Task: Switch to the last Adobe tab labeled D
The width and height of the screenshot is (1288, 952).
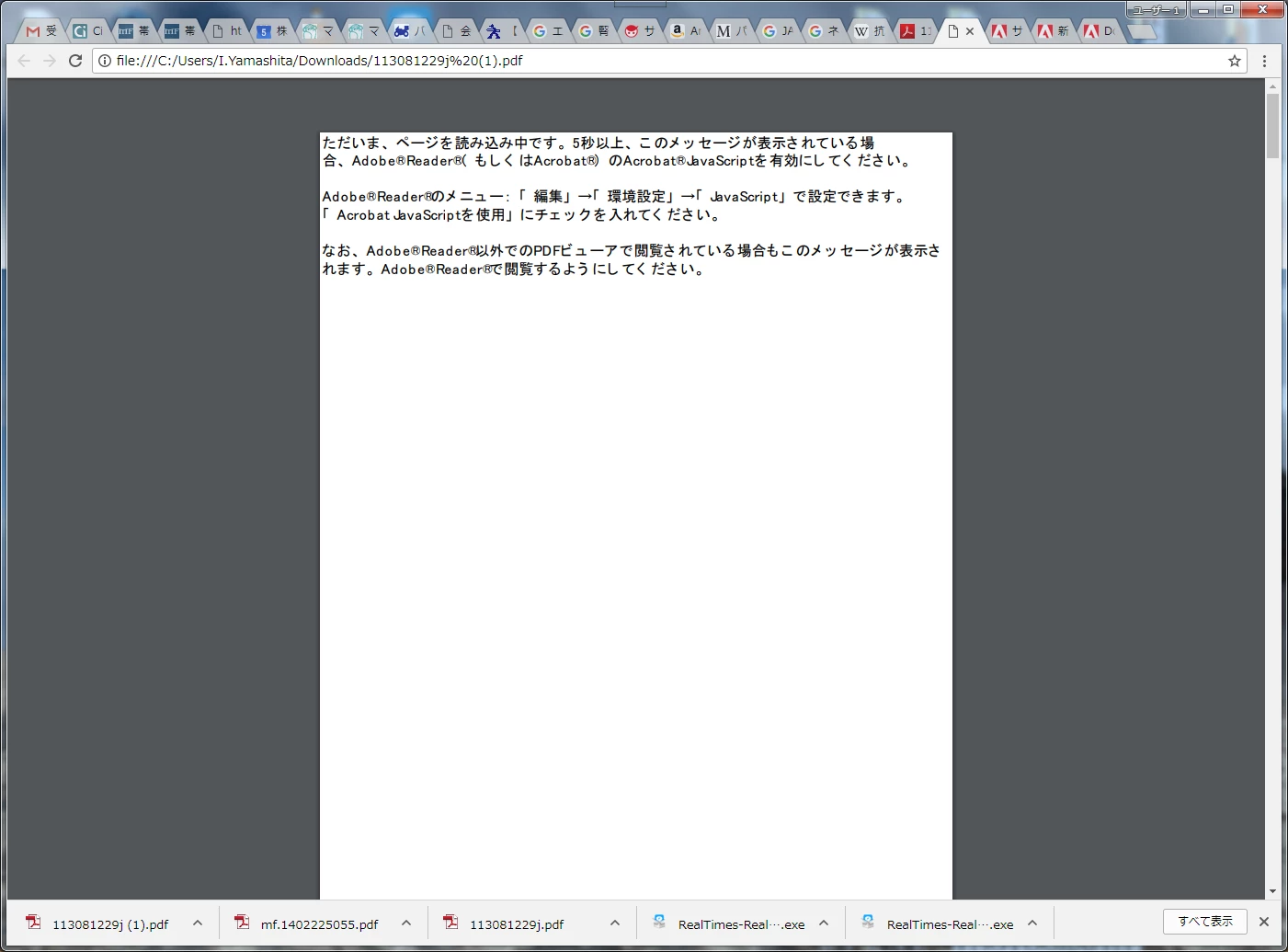Action: (1099, 31)
